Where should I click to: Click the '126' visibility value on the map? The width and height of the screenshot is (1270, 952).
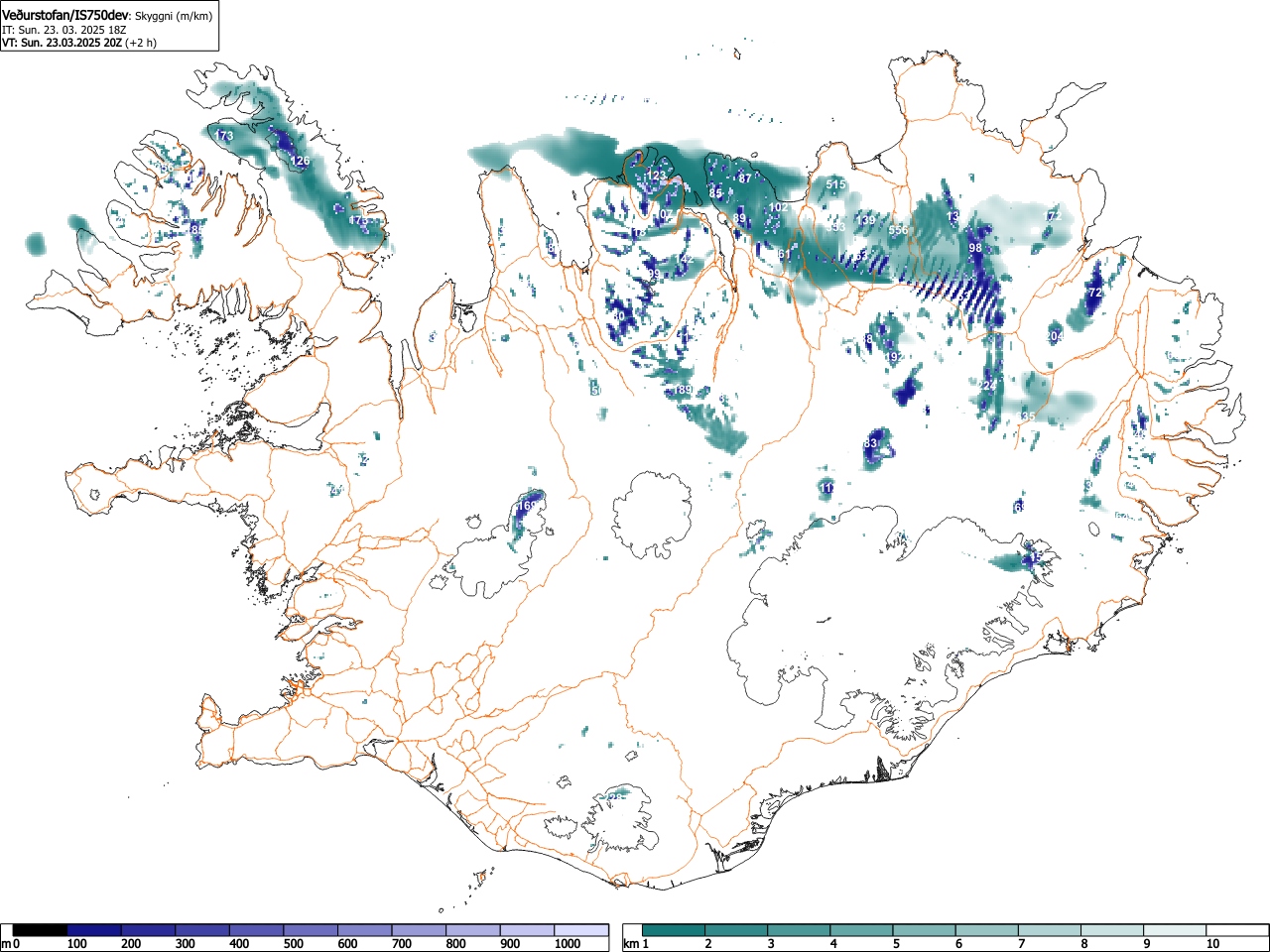[300, 161]
